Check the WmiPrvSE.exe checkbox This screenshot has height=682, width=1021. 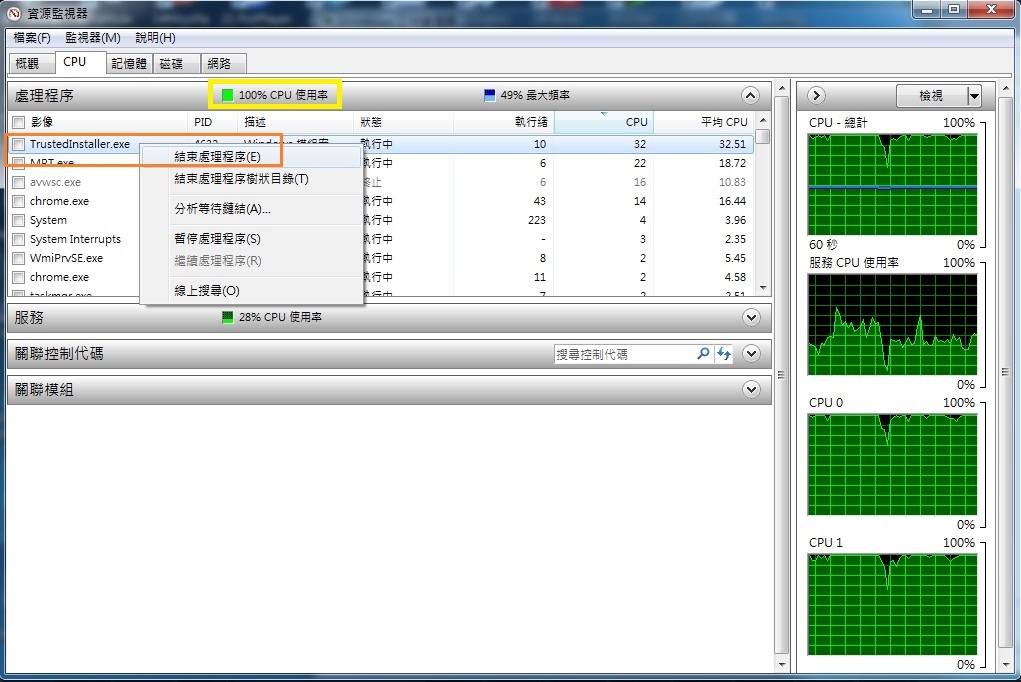coord(19,258)
